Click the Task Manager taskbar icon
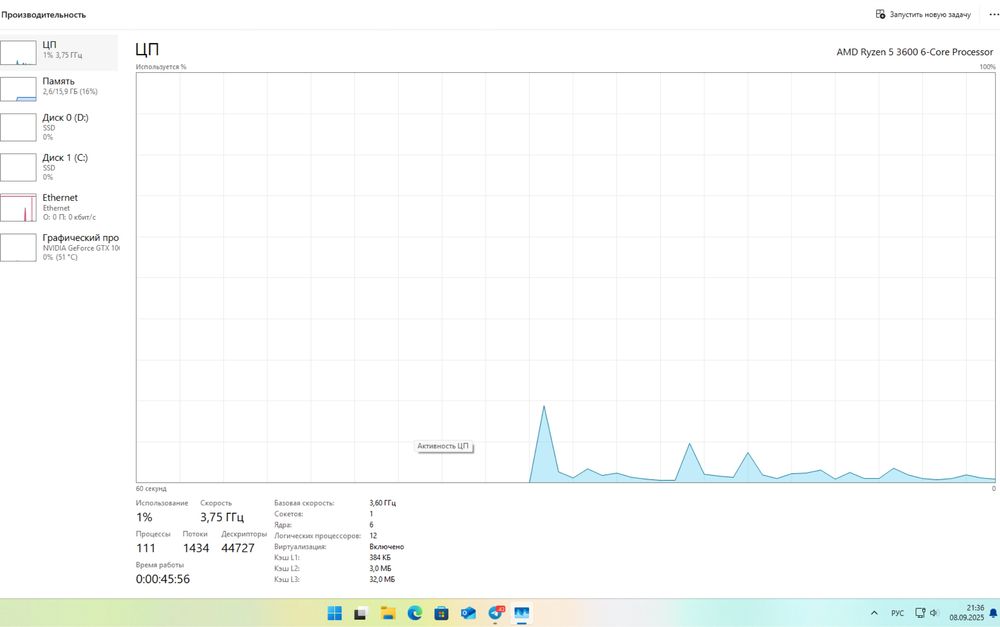 coord(522,613)
